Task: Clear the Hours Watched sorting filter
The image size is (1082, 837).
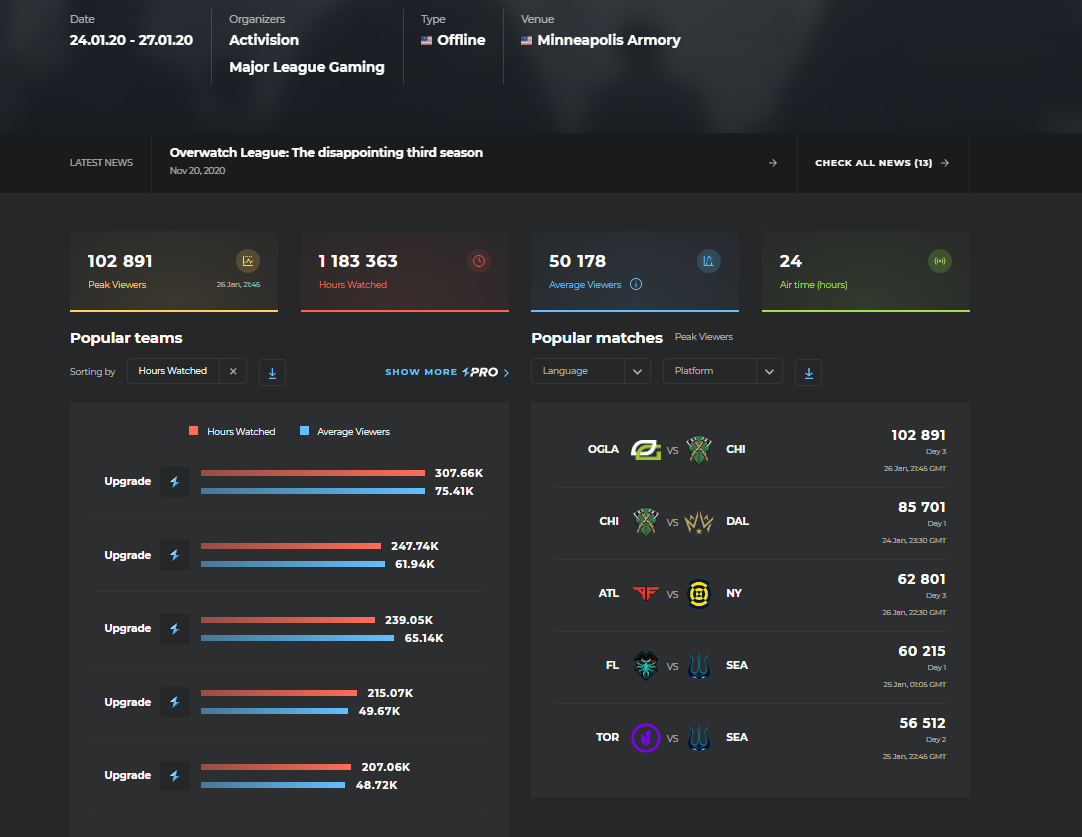Action: pyautogui.click(x=233, y=371)
